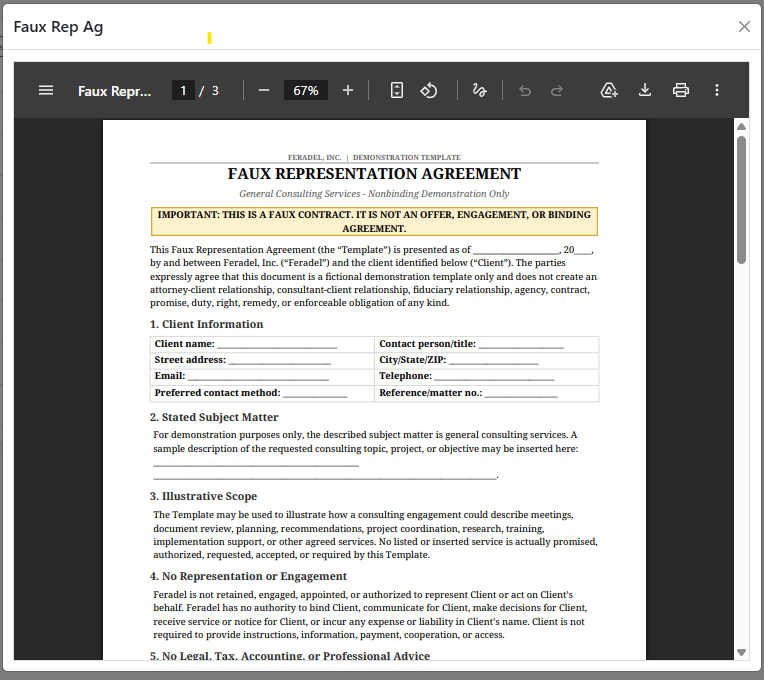
Task: Click the '5. No Legal, Tax, Accounting' heading
Action: (x=289, y=656)
